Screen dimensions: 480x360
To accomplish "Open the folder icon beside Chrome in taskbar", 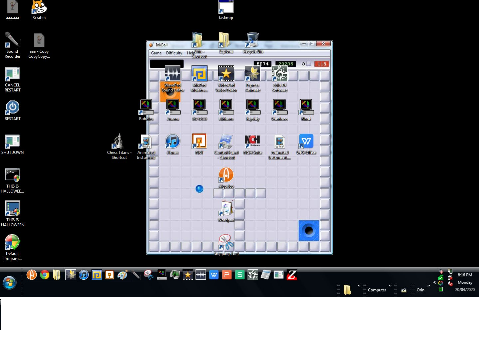I will click(57, 275).
